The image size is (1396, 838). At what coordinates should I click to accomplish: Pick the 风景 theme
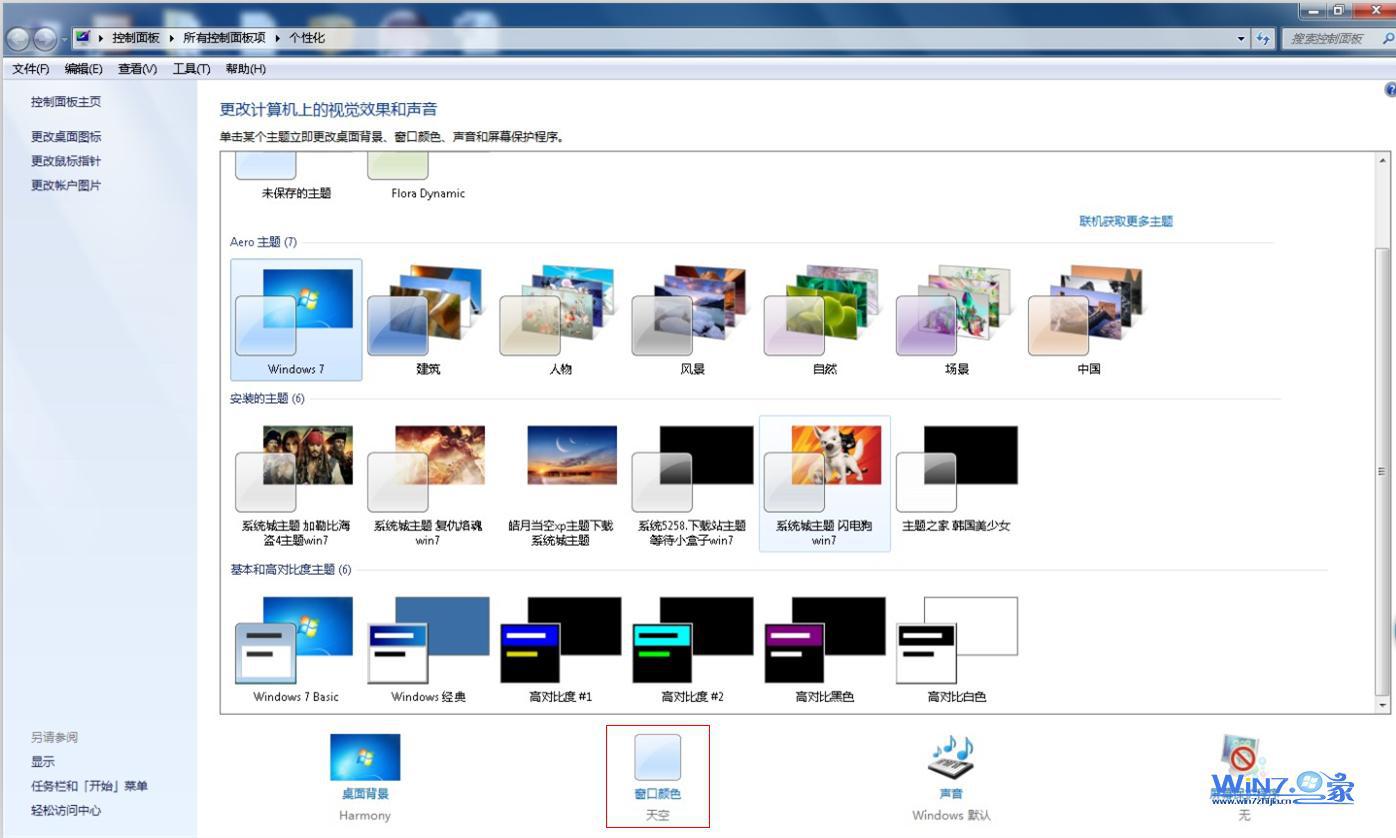pyautogui.click(x=692, y=320)
